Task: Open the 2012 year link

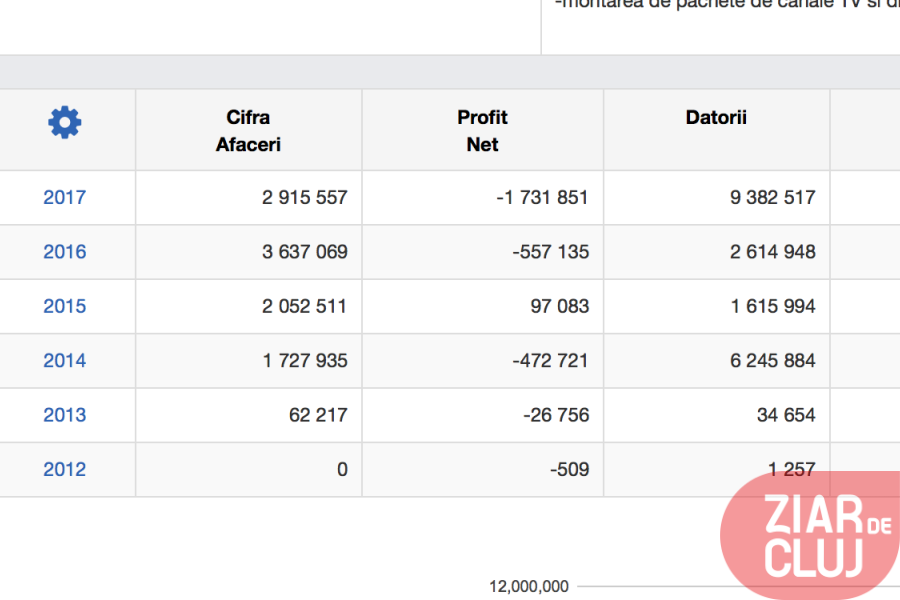Action: (65, 469)
